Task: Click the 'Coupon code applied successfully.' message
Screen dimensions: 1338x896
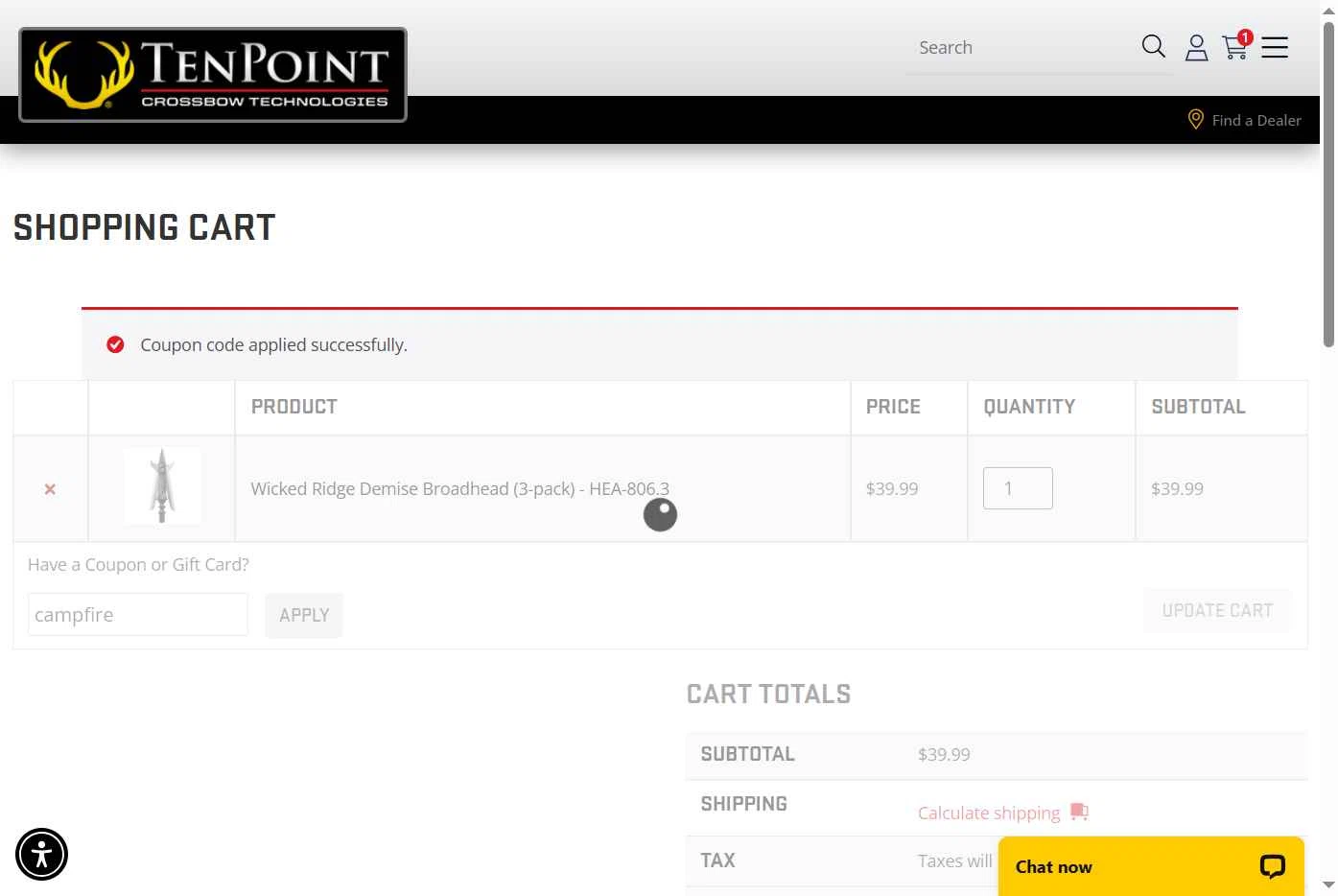Action: click(274, 344)
